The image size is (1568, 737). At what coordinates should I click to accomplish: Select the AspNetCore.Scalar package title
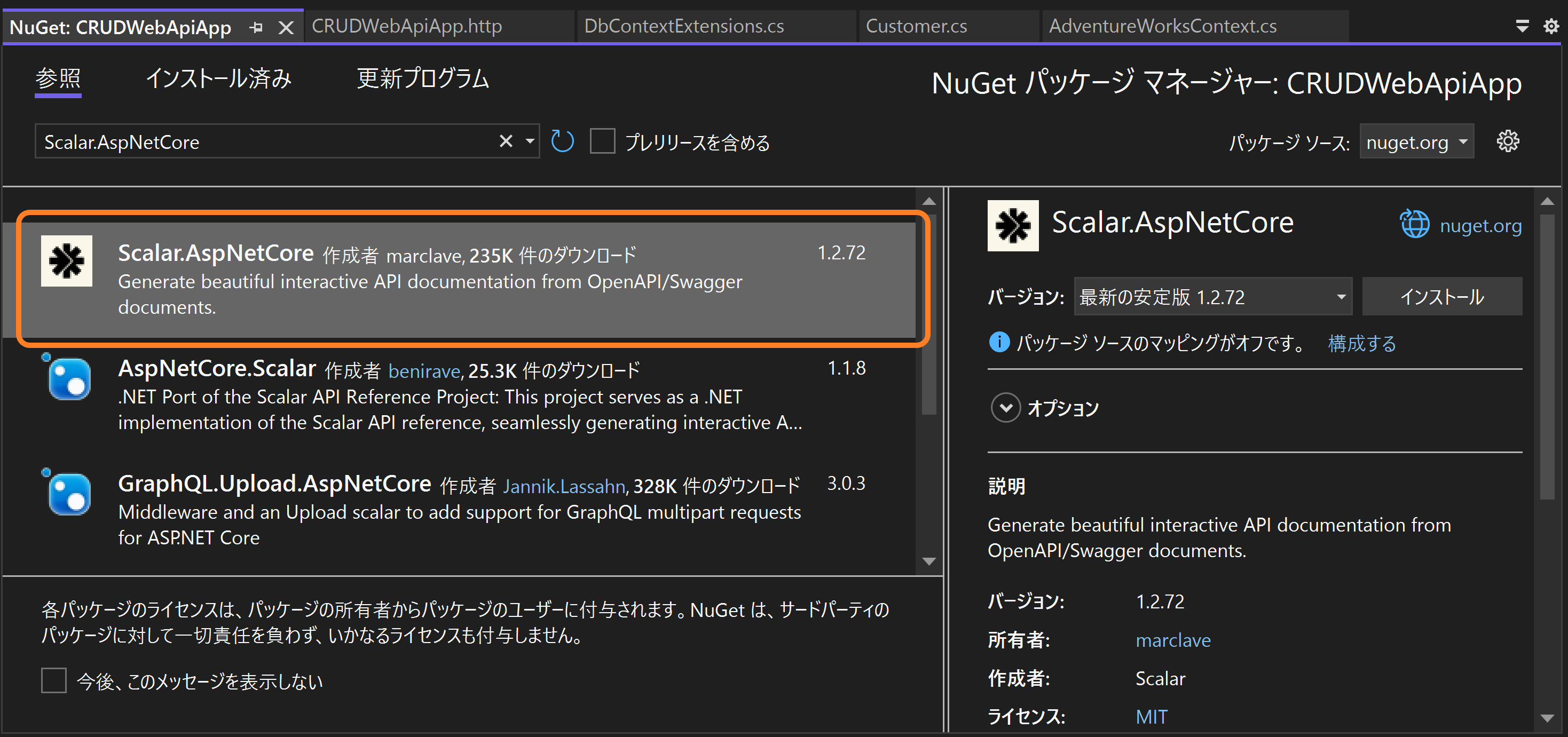(217, 368)
